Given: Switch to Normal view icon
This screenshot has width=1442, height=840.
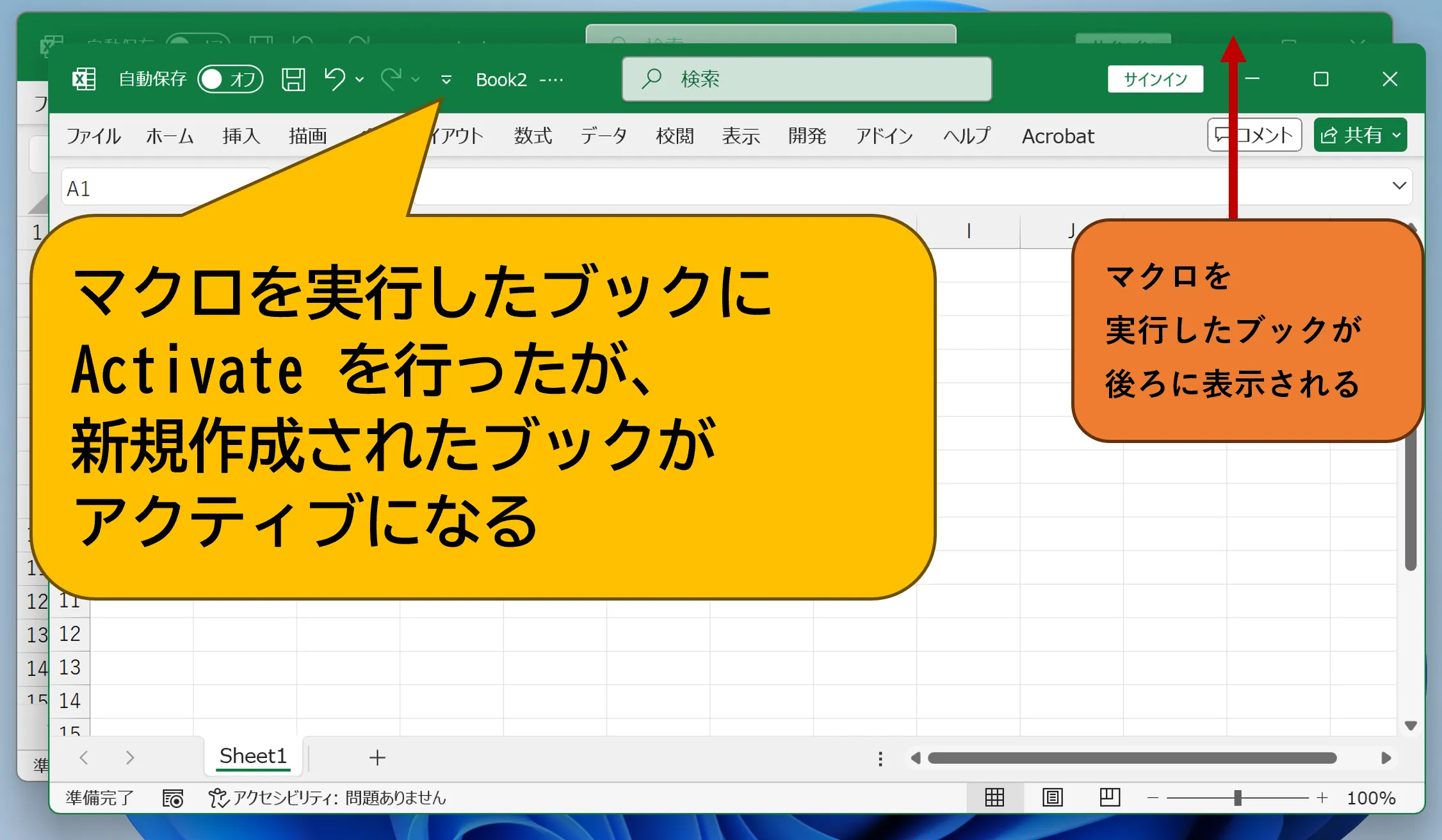Looking at the screenshot, I should coord(994,798).
